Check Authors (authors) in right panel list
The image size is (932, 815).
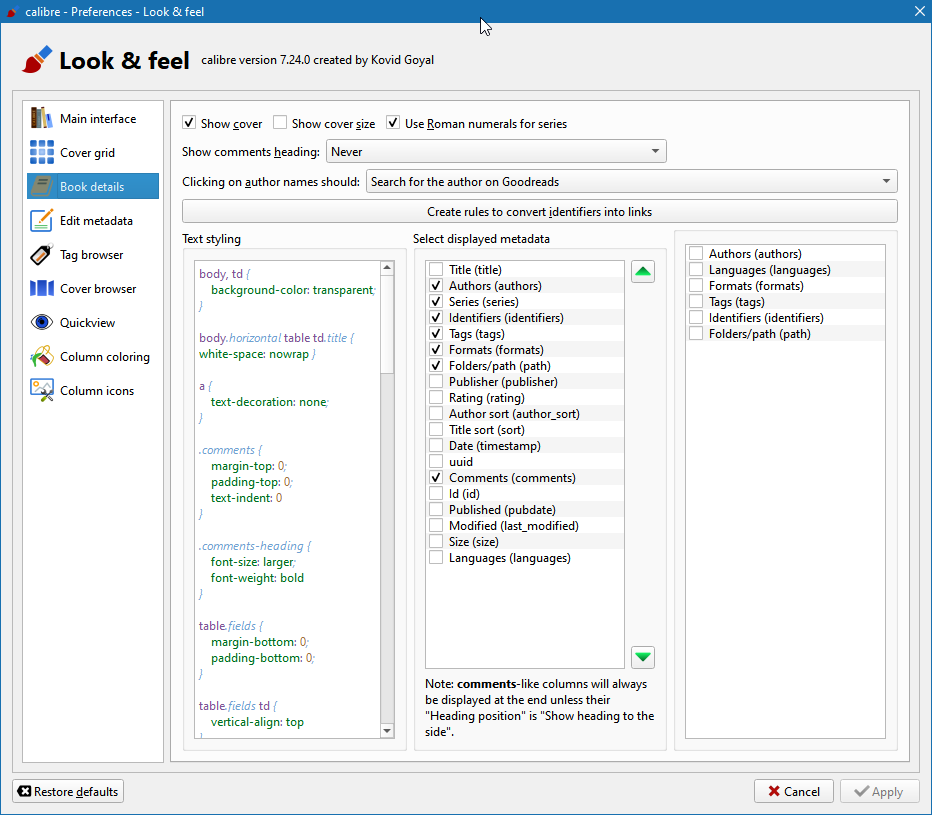[696, 253]
